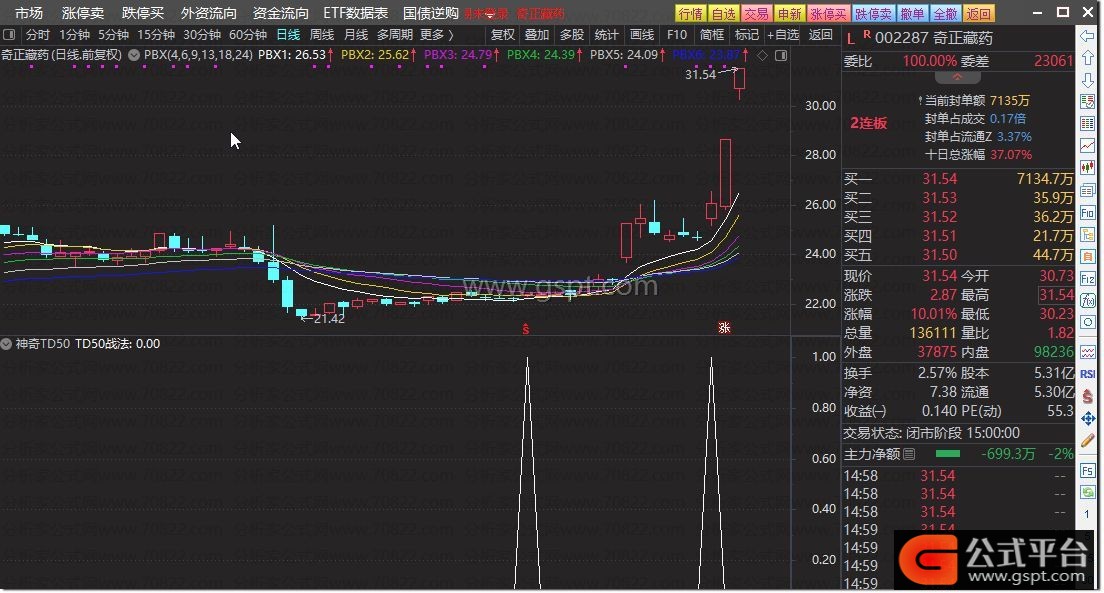The image size is (1104, 593).
Task: Click the red S marker on the chart
Action: (x=525, y=329)
